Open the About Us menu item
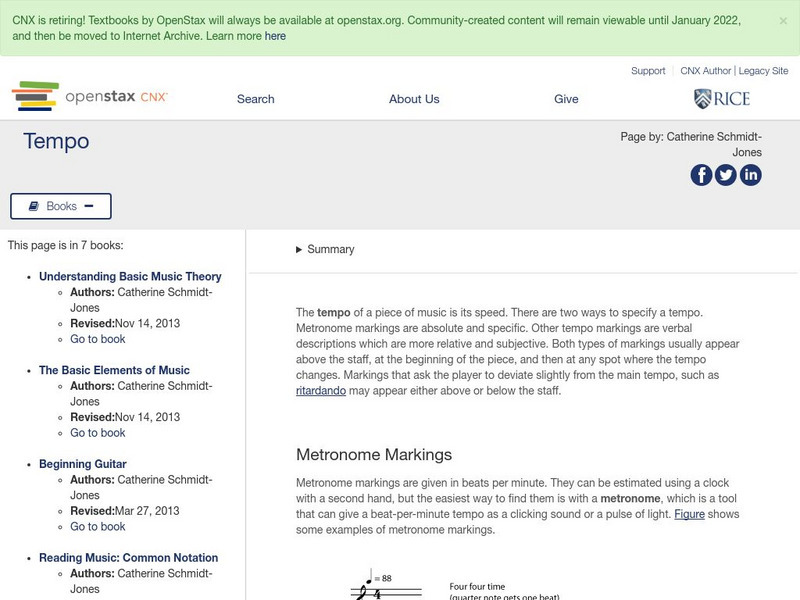 pos(414,99)
